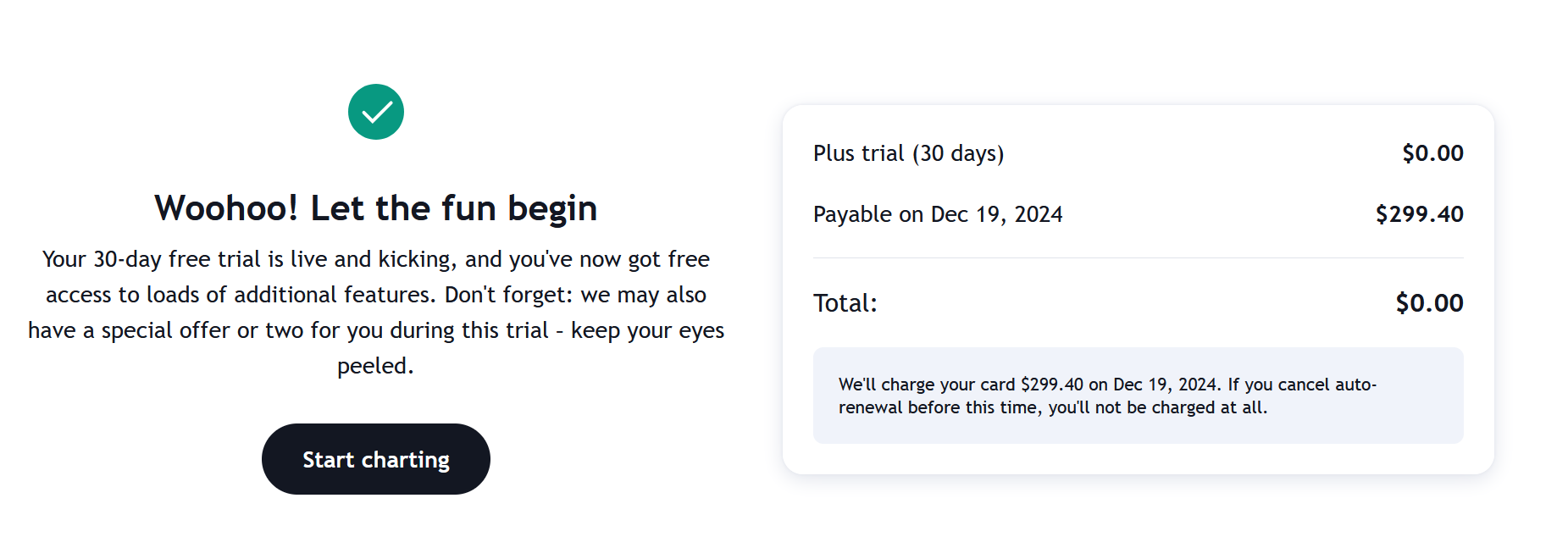Click the Plus trial (30 days) label
1568x559 pixels.
[908, 153]
